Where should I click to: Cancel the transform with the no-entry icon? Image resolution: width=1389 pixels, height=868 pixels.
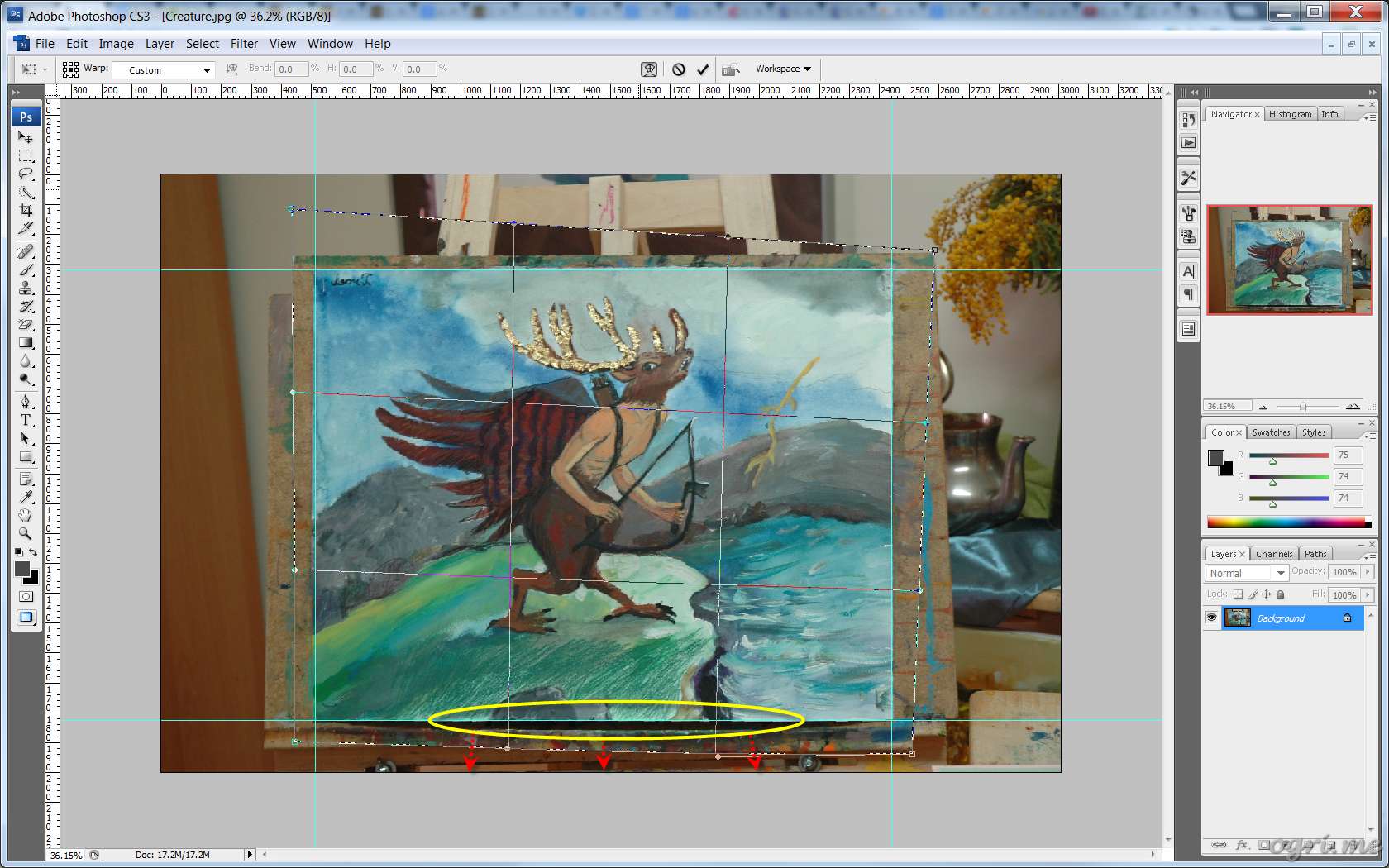[679, 69]
